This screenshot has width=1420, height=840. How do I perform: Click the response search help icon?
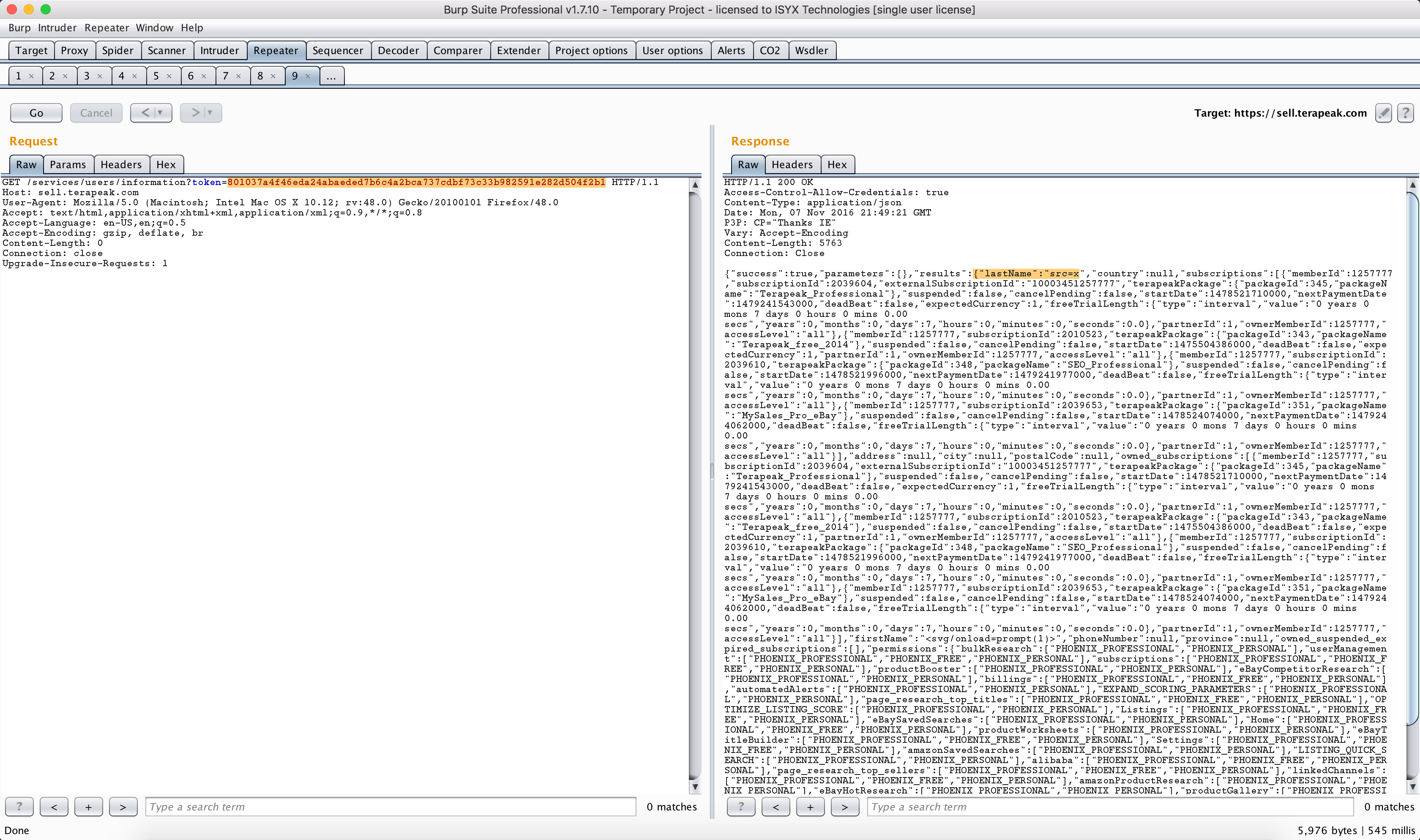click(x=741, y=807)
